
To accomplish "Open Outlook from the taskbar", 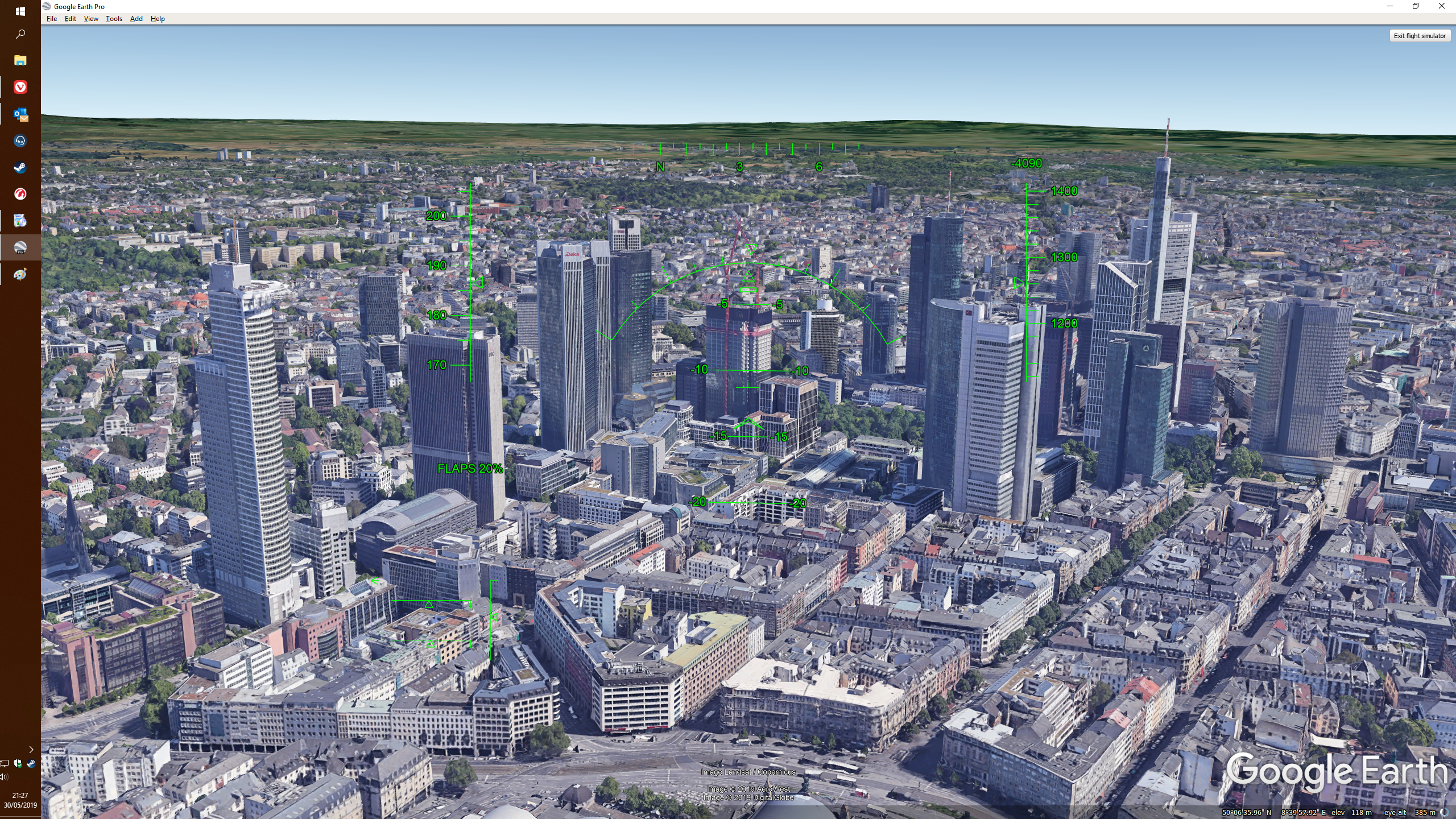I will pyautogui.click(x=20, y=114).
